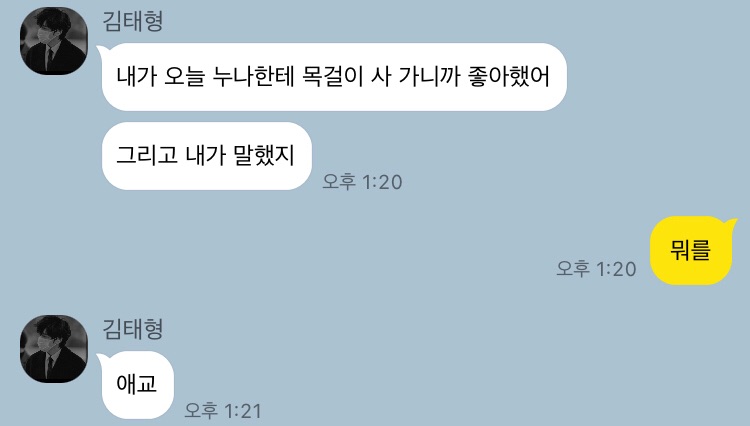Select the message bubble 그리고 내가 말했지

[x=207, y=156]
